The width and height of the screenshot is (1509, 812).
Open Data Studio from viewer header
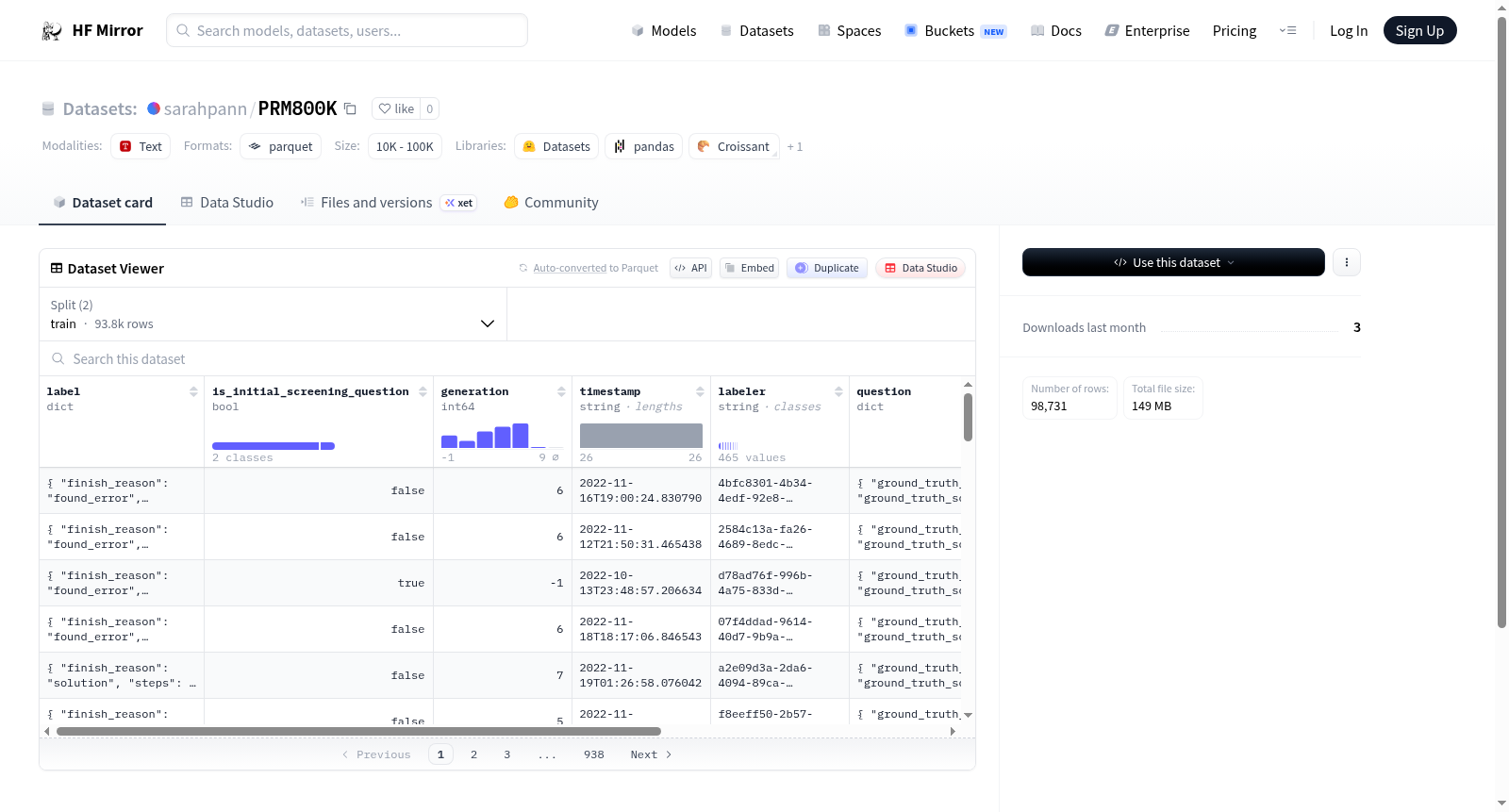click(x=920, y=268)
